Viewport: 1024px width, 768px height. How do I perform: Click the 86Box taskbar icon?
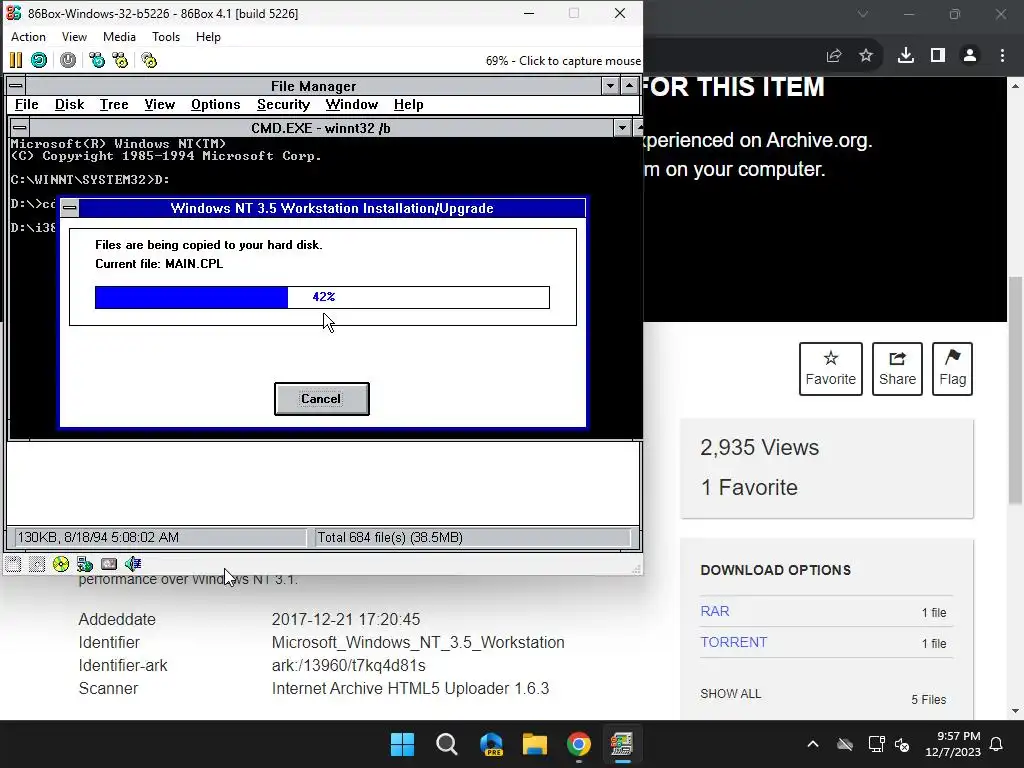622,744
